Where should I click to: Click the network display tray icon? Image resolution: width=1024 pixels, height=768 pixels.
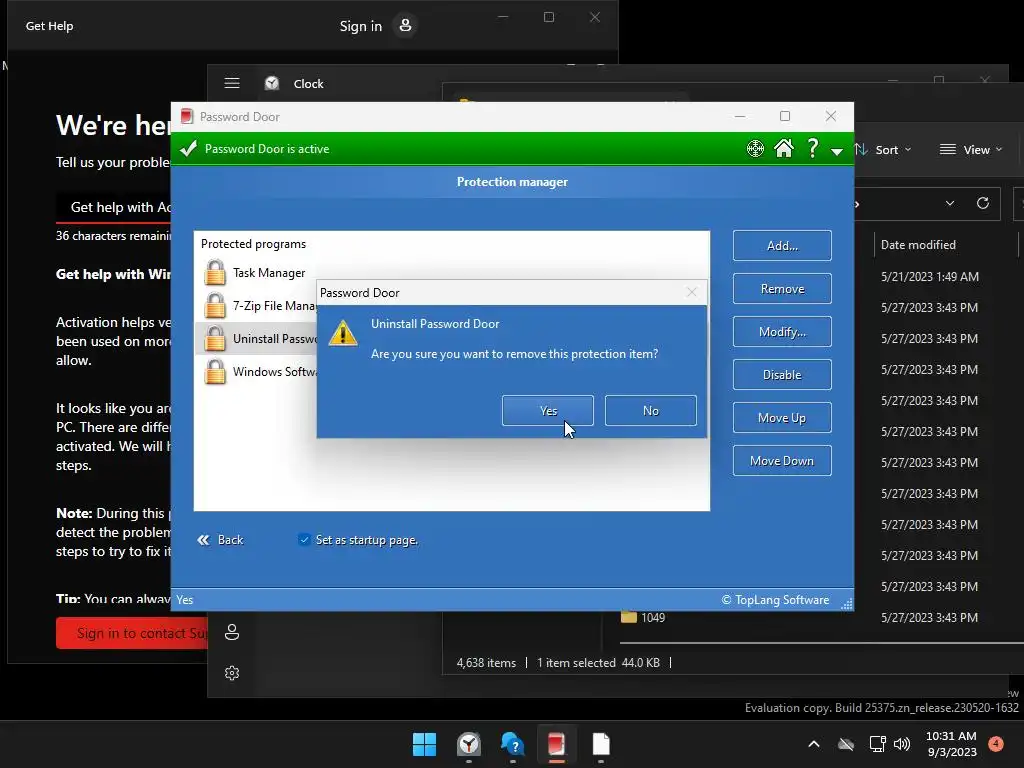(x=878, y=744)
